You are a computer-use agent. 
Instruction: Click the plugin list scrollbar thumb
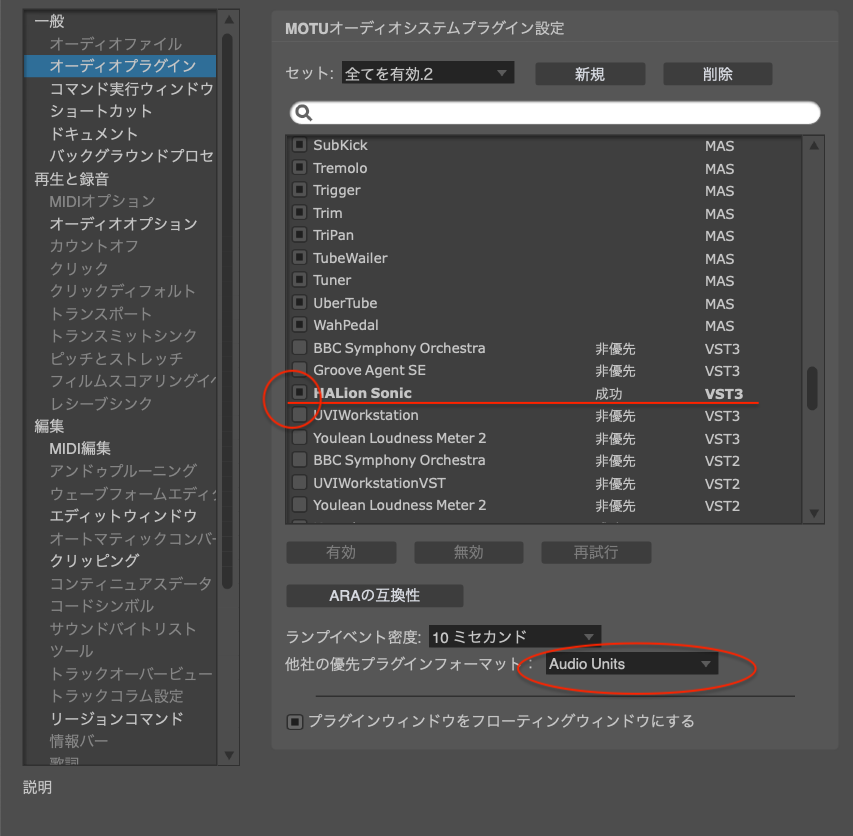pyautogui.click(x=813, y=388)
